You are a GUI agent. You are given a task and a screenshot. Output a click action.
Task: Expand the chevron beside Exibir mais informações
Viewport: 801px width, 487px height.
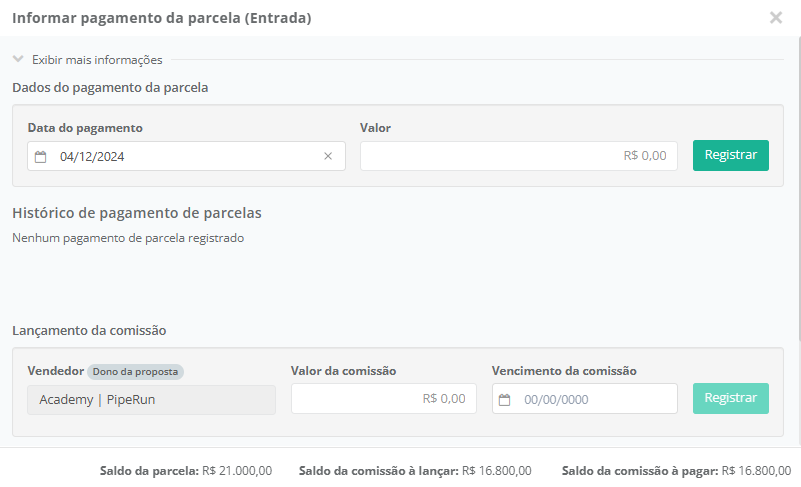[18, 59]
